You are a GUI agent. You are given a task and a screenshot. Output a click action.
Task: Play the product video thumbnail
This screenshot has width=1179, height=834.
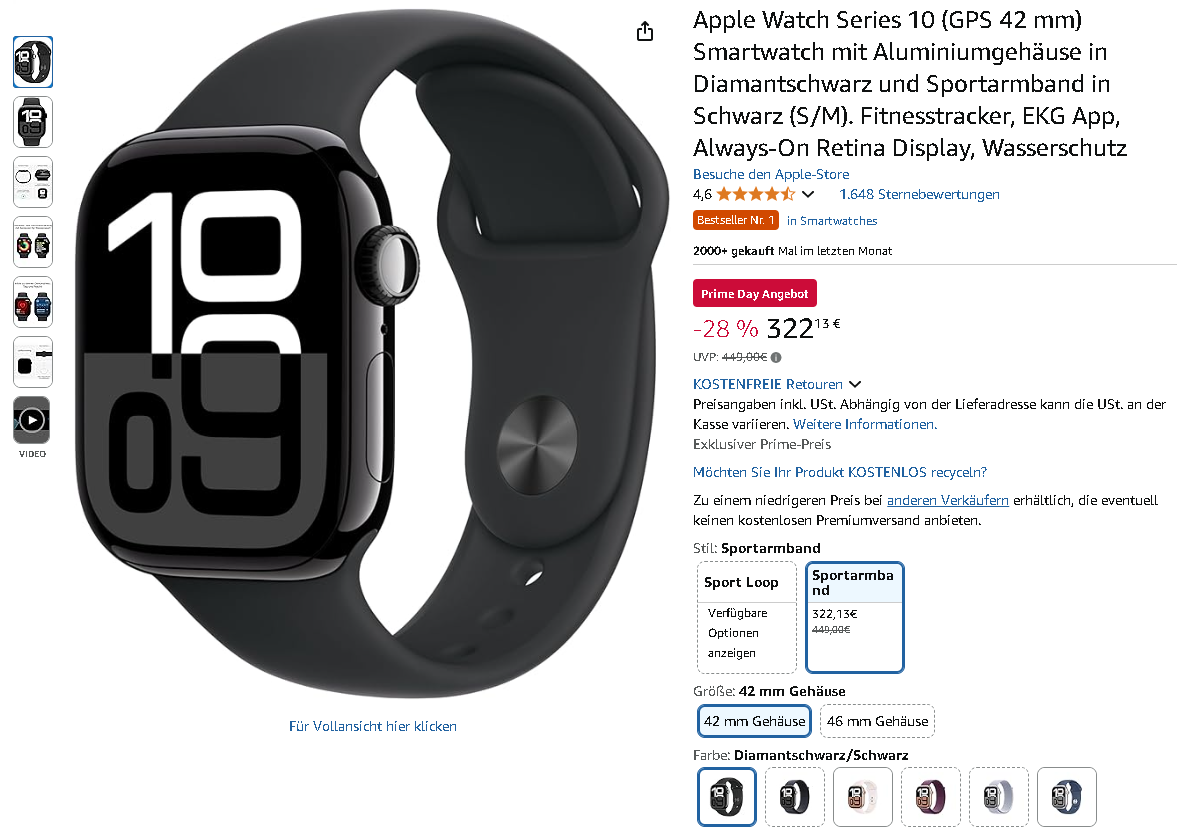point(32,420)
